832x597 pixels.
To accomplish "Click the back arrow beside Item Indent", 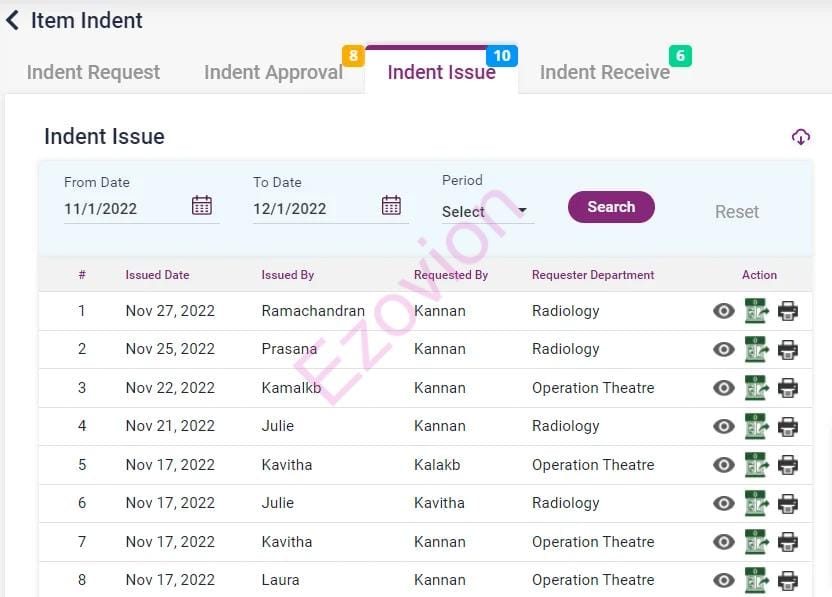I will 13,20.
